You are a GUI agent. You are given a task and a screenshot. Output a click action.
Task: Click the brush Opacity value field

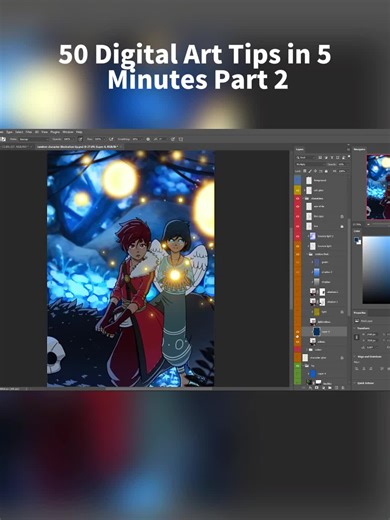(x=67, y=139)
